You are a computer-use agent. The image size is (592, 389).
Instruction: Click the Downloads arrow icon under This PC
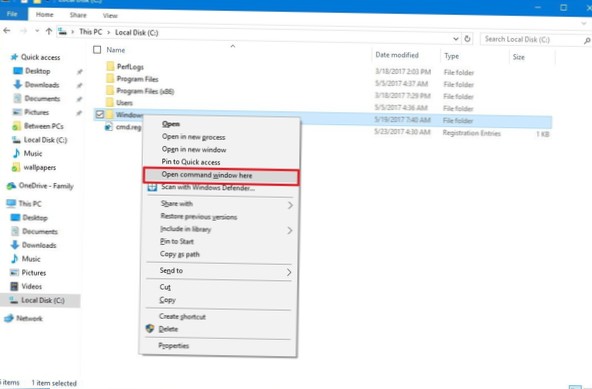[x=15, y=245]
